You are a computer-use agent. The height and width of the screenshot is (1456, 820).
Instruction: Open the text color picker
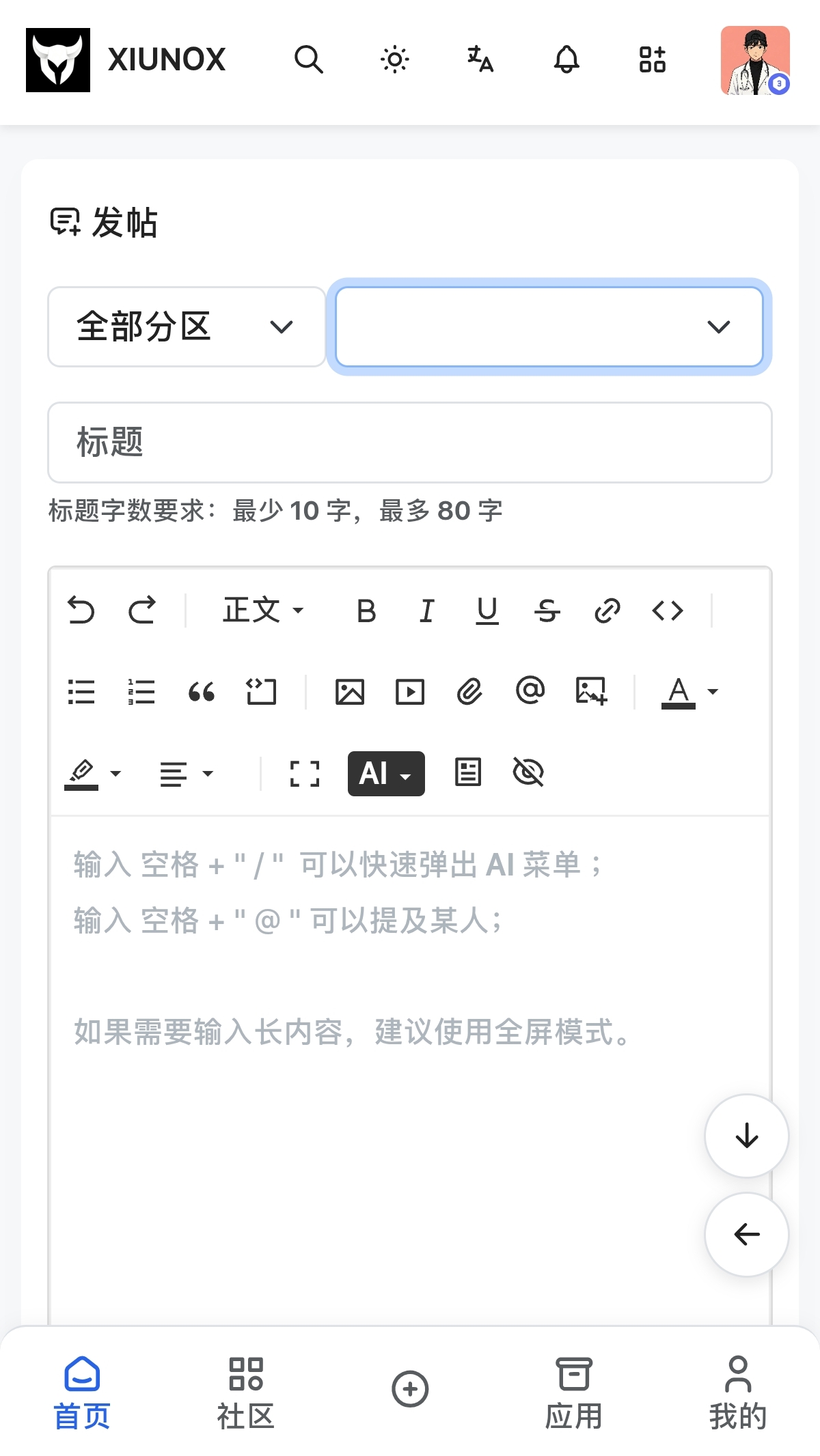[x=690, y=692]
